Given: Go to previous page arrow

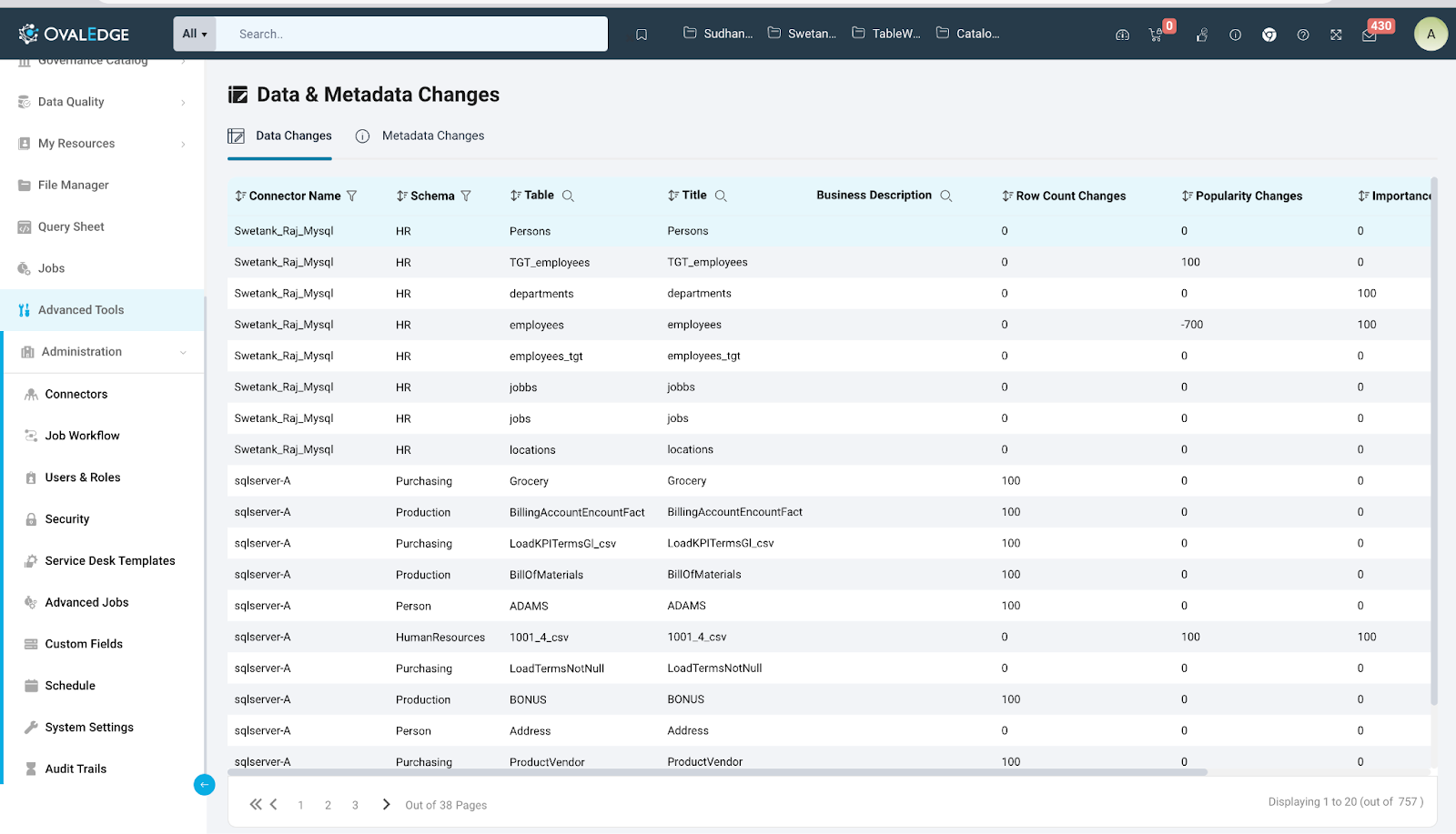Looking at the screenshot, I should pos(273,804).
